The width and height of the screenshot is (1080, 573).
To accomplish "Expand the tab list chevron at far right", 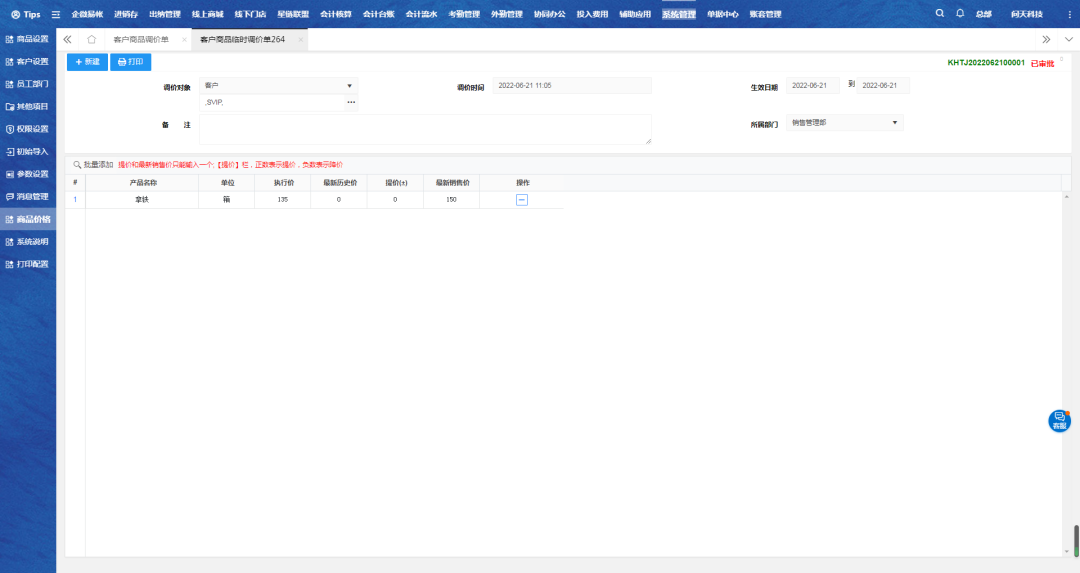I will click(x=1068, y=39).
